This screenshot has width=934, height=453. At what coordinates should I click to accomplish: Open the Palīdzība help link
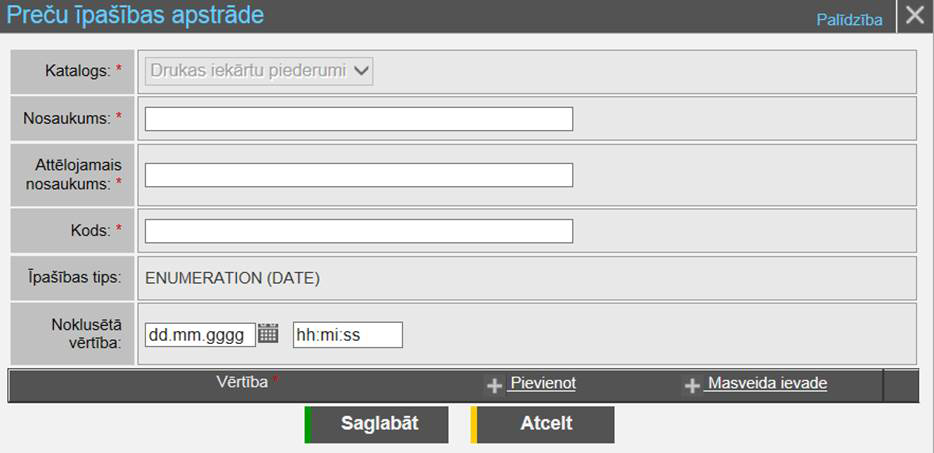point(849,20)
